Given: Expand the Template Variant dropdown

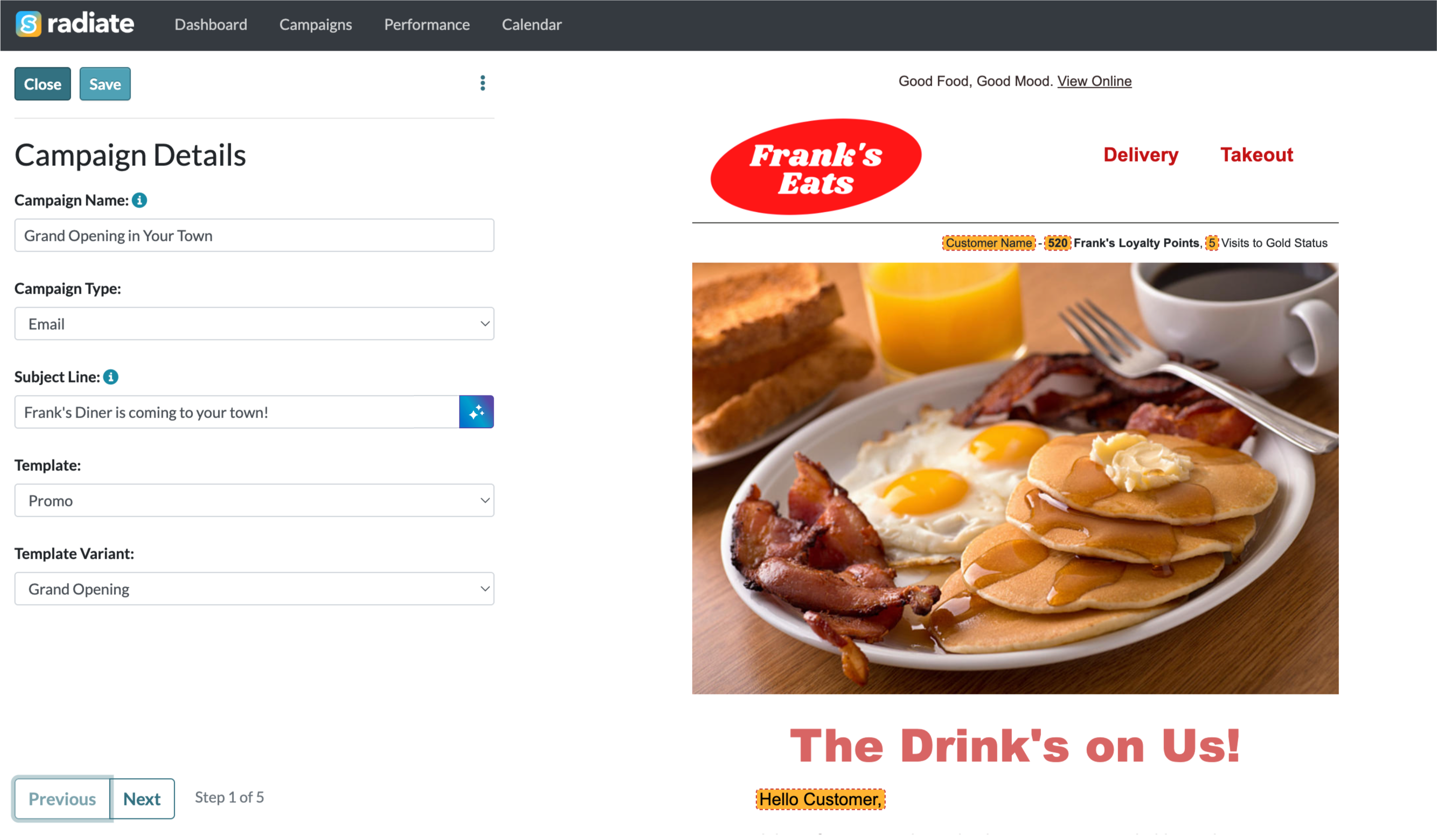Looking at the screenshot, I should (x=254, y=589).
